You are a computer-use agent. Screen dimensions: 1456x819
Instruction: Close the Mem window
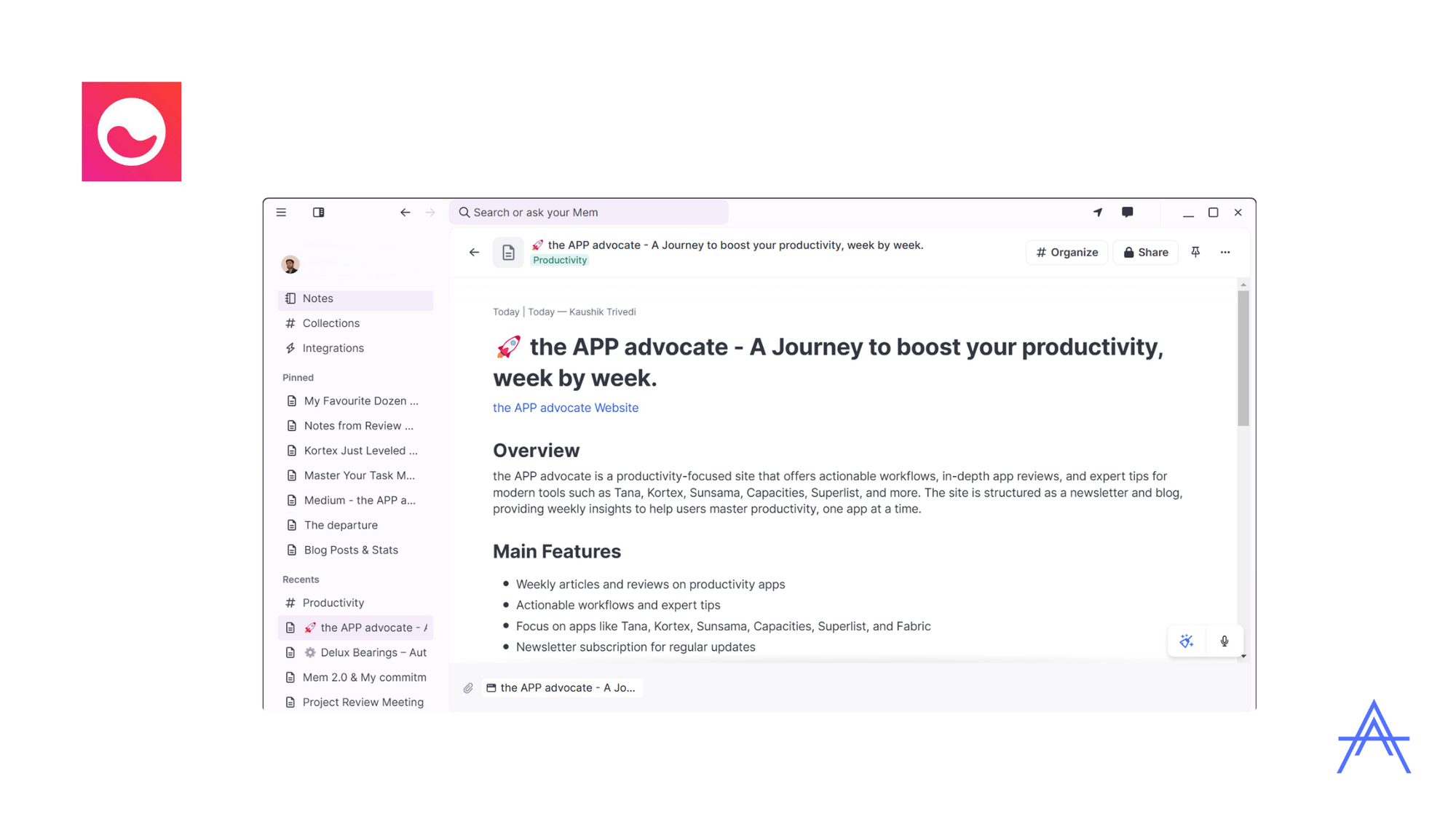1238,213
